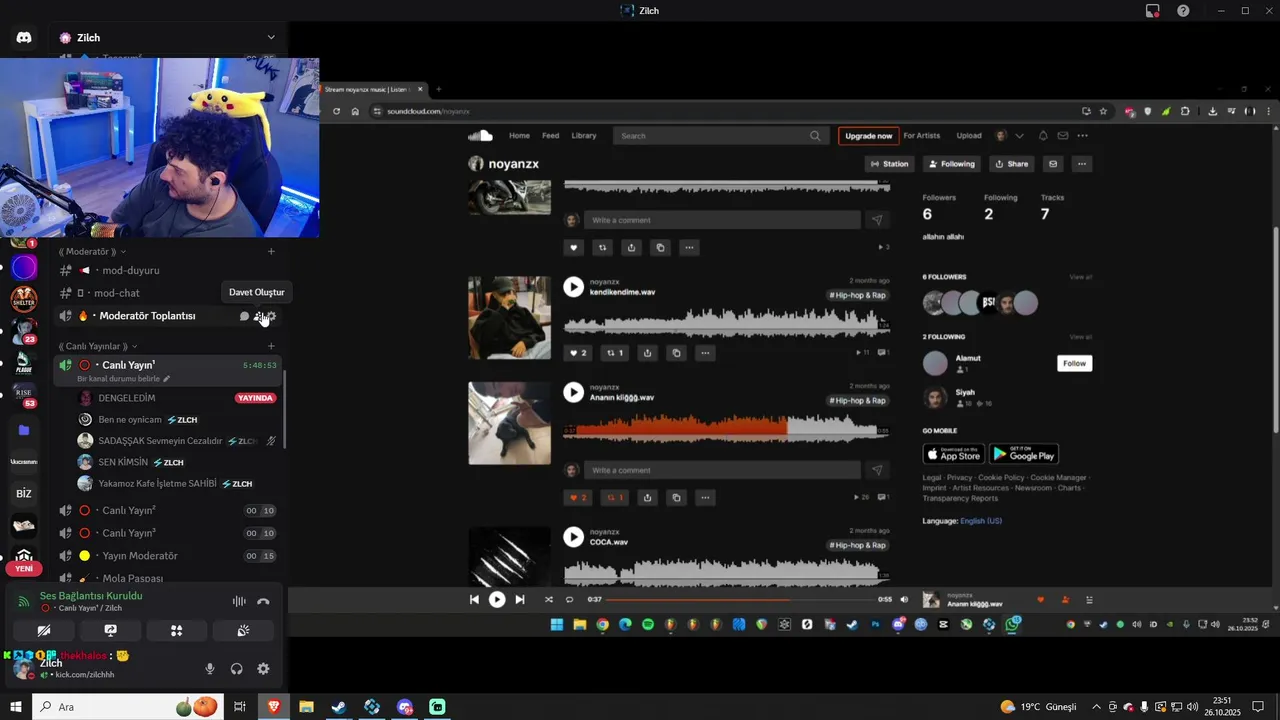Select user DENGELEDİM in voice channel
Screen dimensions: 1280x720
click(127, 398)
